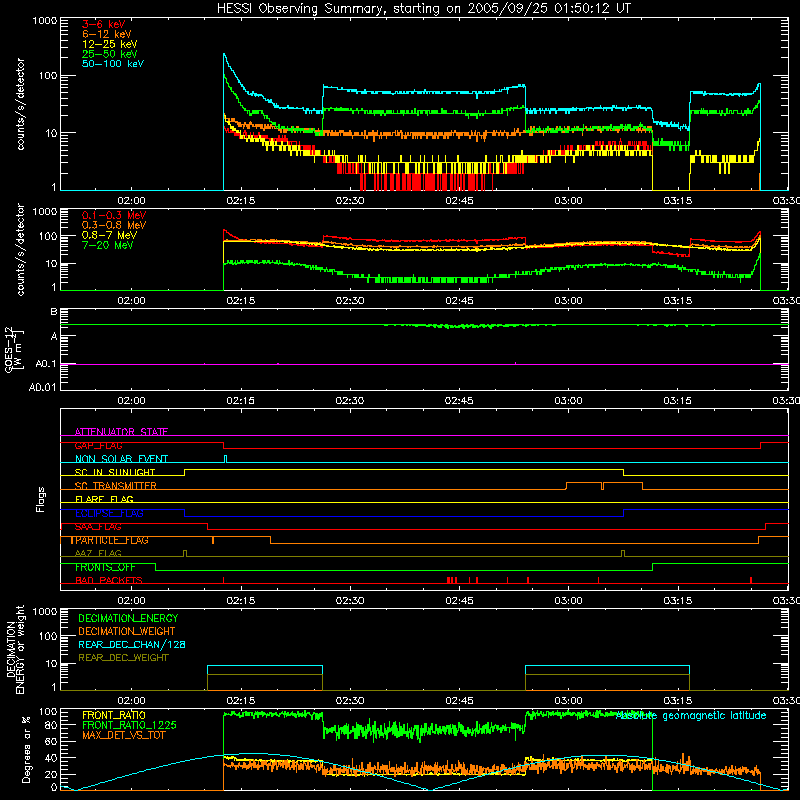The image size is (800, 800).
Task: Select the BAD_PACKETS flag label
Action: 109,580
